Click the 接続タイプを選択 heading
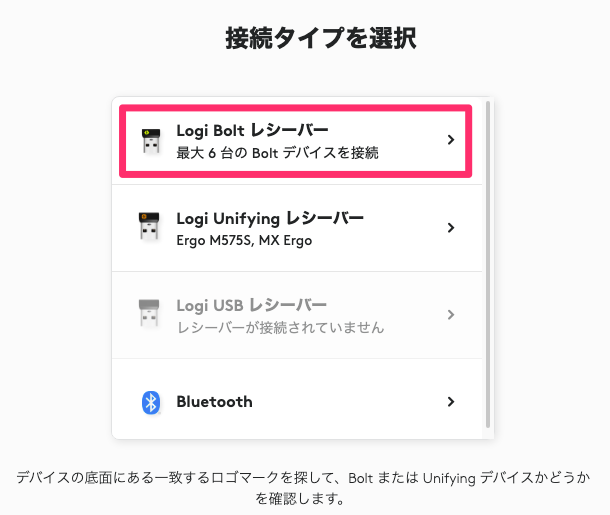This screenshot has width=610, height=515. (x=321, y=38)
